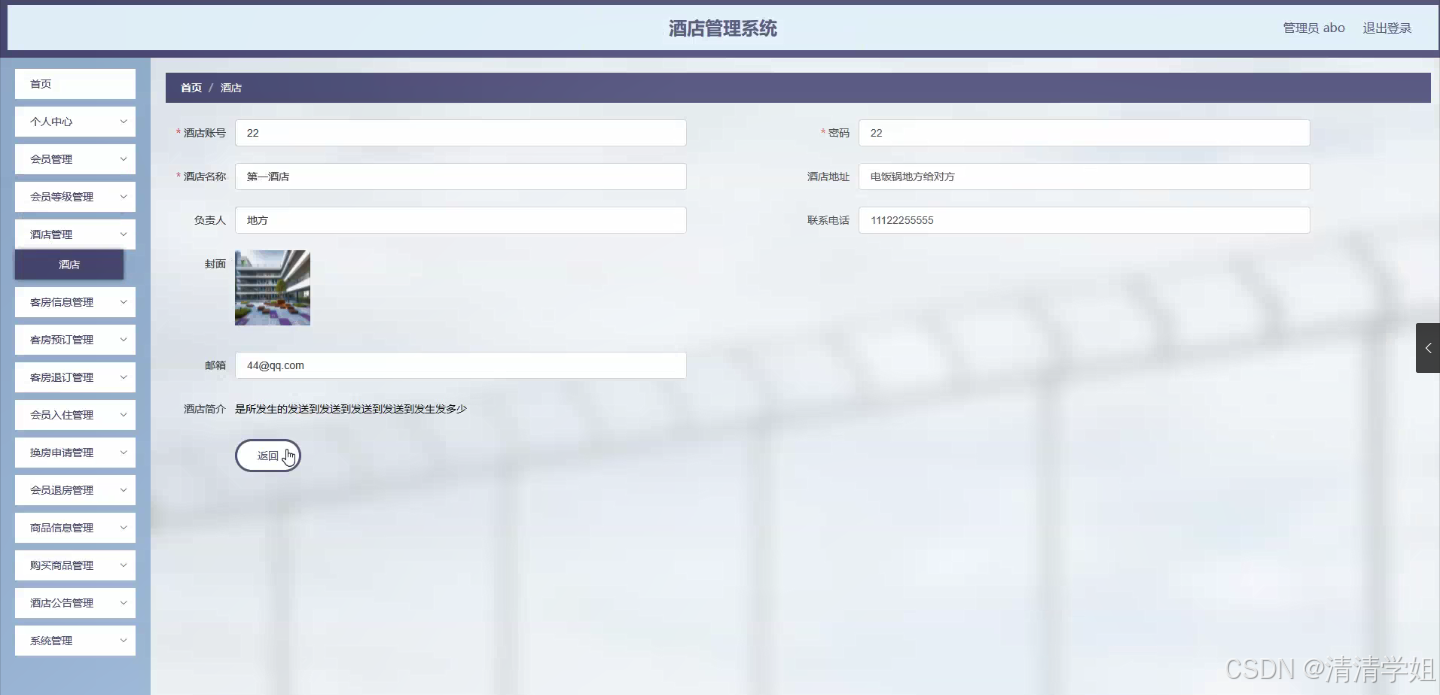Viewport: 1440px width, 695px height.
Task: Collapse the 酒店管理 sidebar section
Action: (x=74, y=233)
